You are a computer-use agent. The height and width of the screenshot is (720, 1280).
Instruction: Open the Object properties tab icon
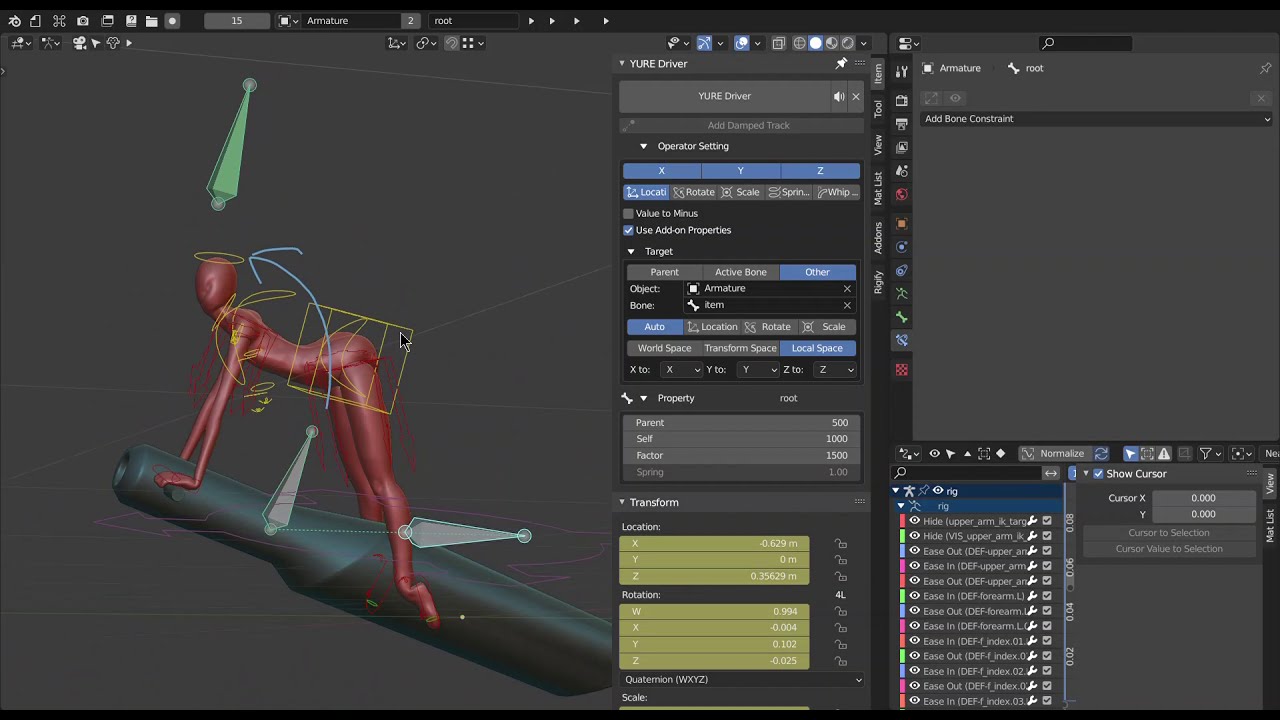(x=901, y=224)
